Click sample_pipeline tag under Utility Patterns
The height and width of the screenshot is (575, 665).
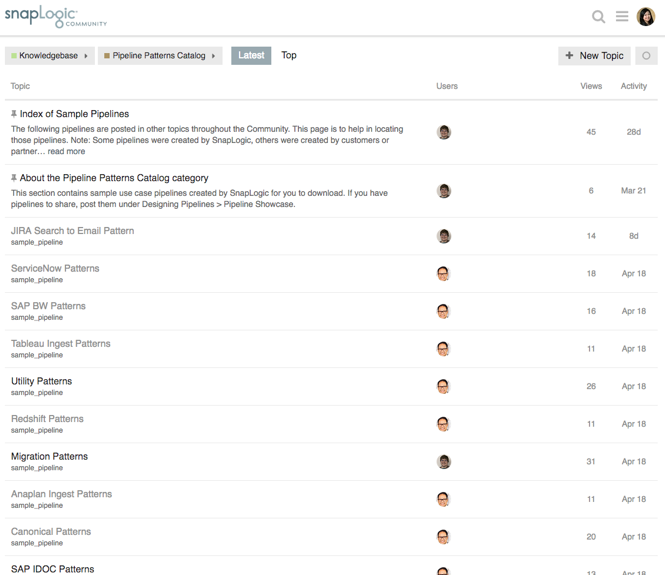pos(37,393)
